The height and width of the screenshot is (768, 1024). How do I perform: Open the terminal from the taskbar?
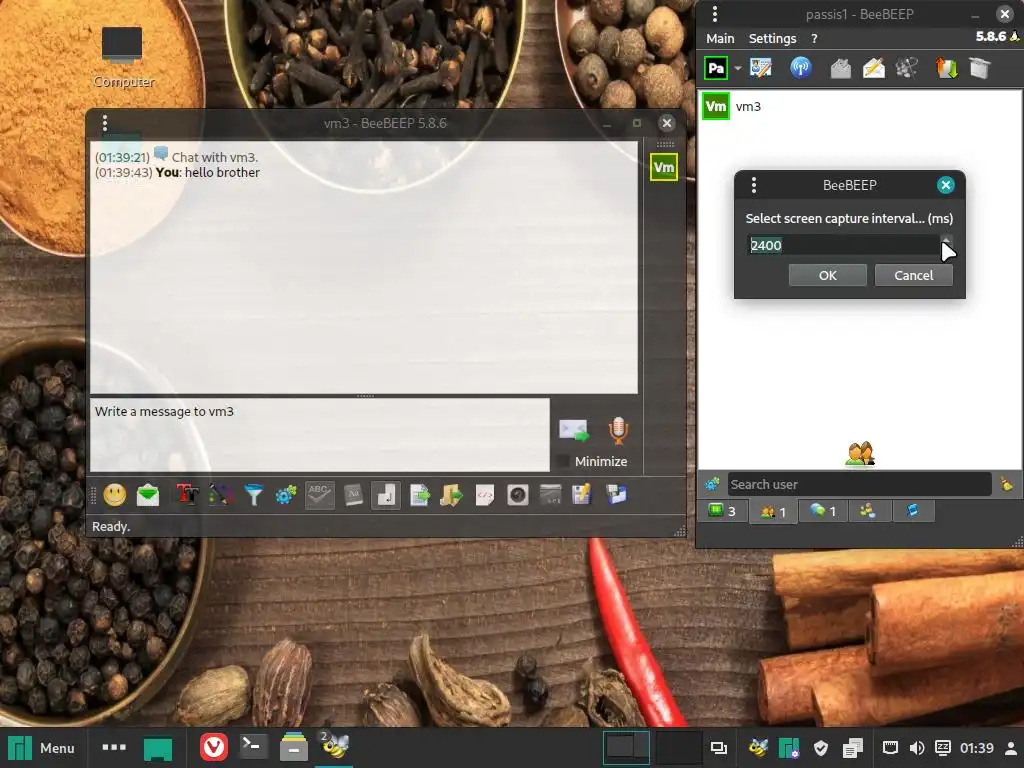point(253,747)
